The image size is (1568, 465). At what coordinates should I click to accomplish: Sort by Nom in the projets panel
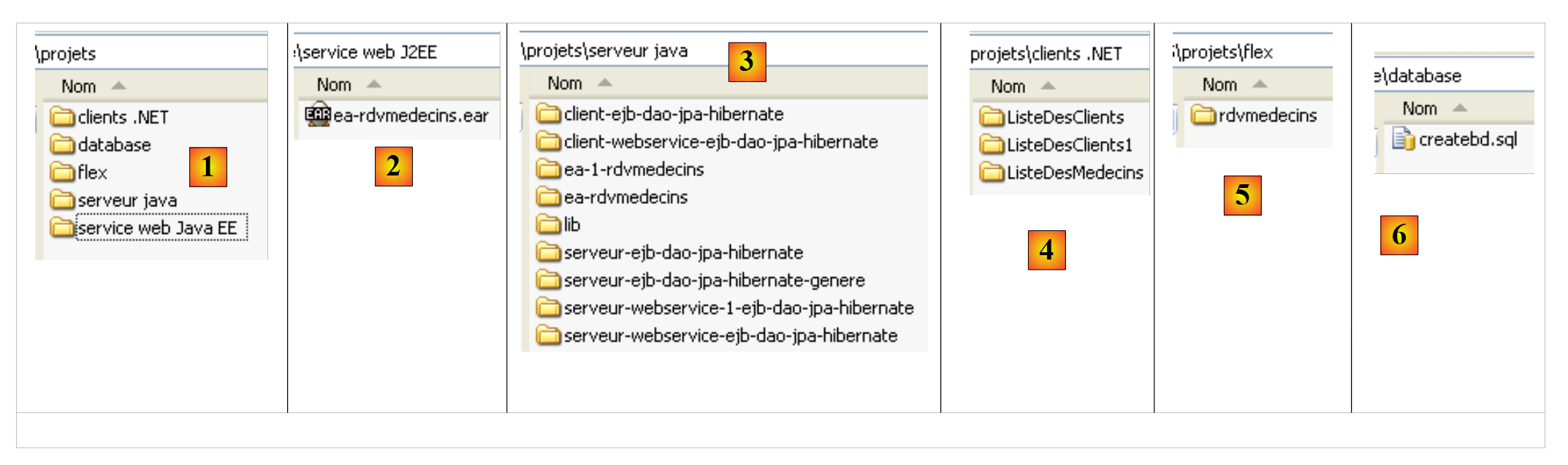point(79,86)
